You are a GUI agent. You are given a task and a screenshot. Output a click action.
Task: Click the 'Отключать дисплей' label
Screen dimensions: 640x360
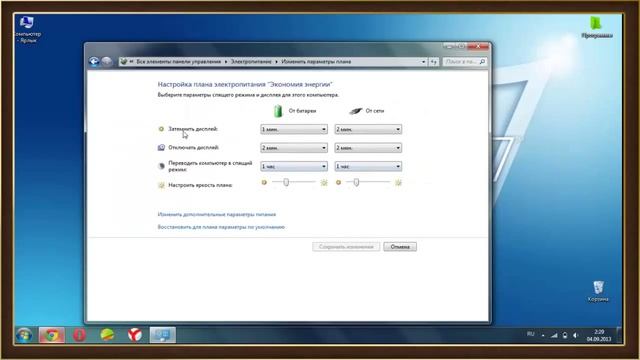pos(193,147)
